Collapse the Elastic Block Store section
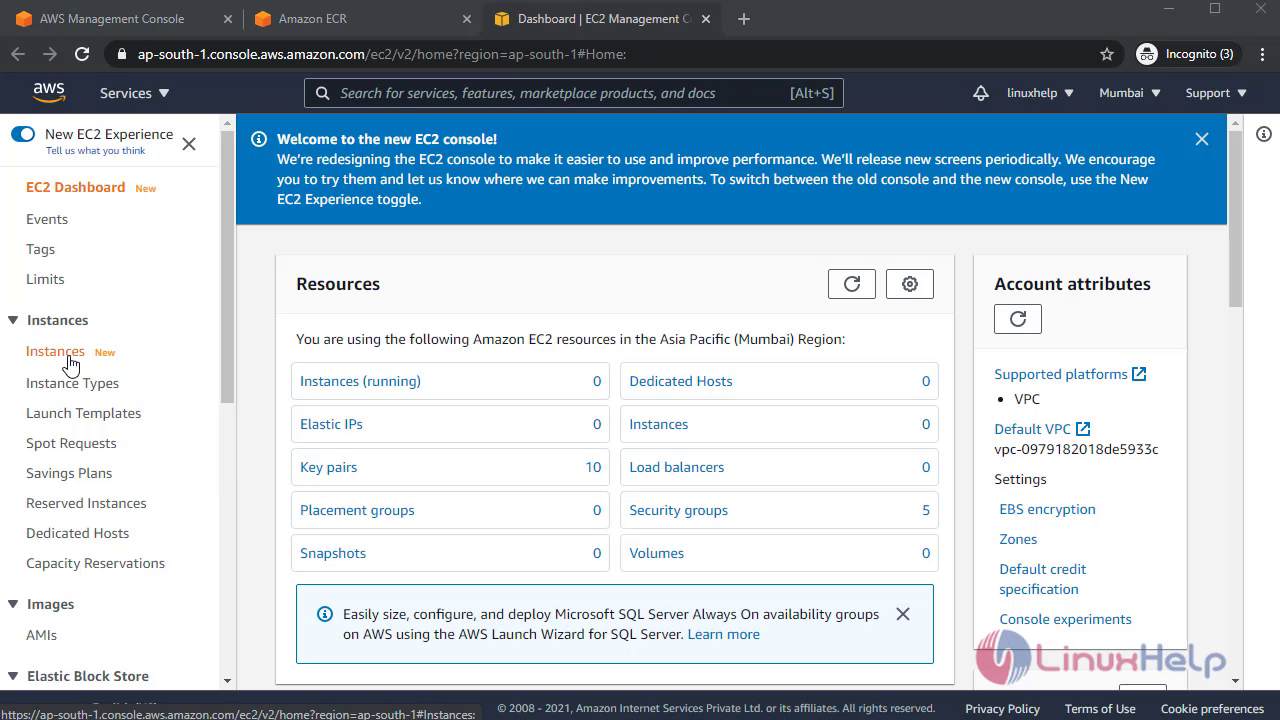The image size is (1280, 720). [13, 676]
